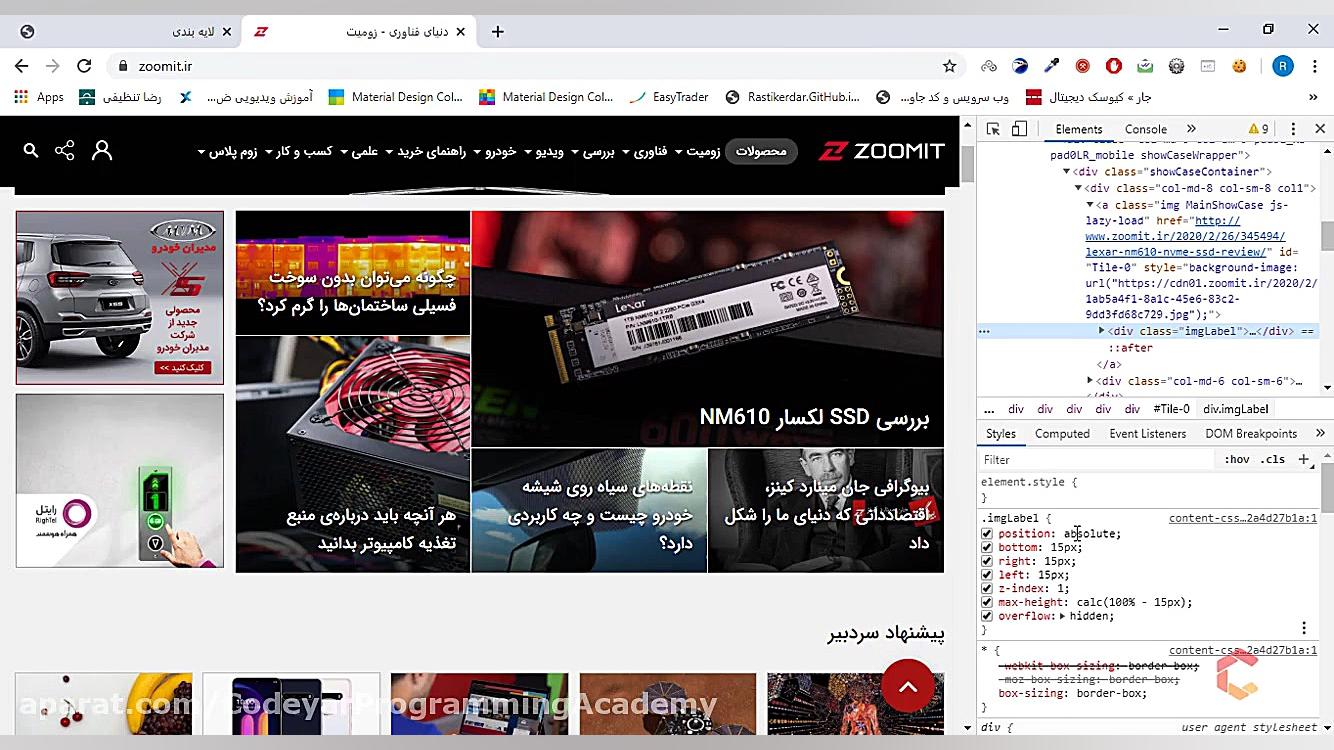The width and height of the screenshot is (1334, 750).
Task: Switch to the Console tab
Action: (x=1145, y=128)
